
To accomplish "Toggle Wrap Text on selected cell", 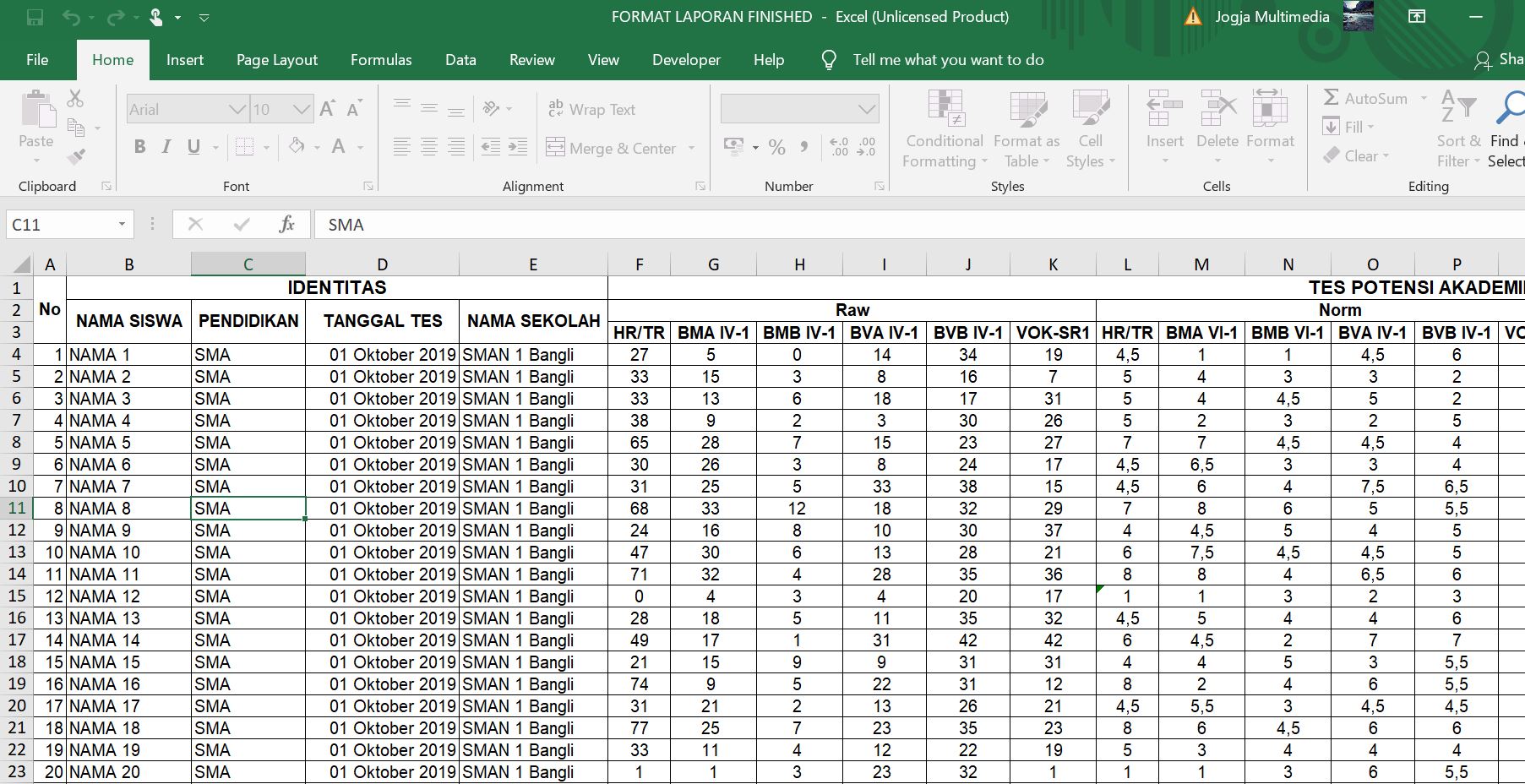I will (x=591, y=109).
